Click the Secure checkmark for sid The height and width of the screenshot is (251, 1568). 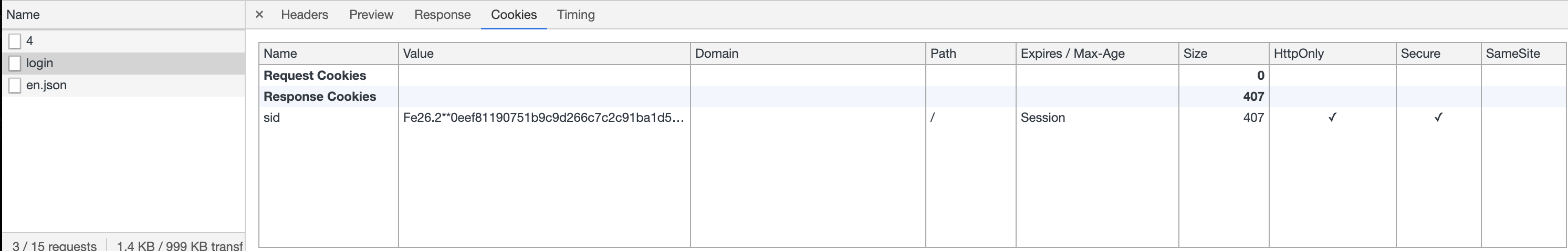coord(1438,118)
